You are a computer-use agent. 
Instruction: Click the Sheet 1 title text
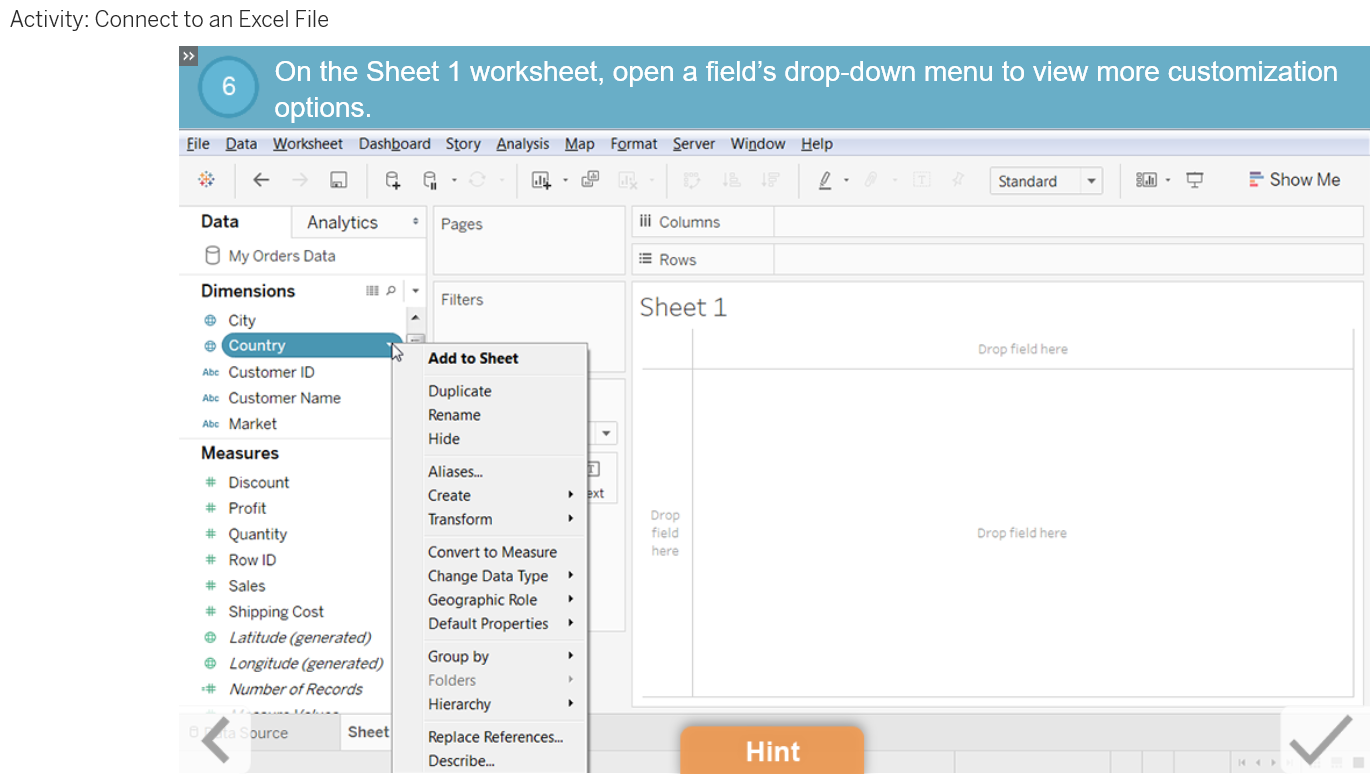click(x=683, y=307)
